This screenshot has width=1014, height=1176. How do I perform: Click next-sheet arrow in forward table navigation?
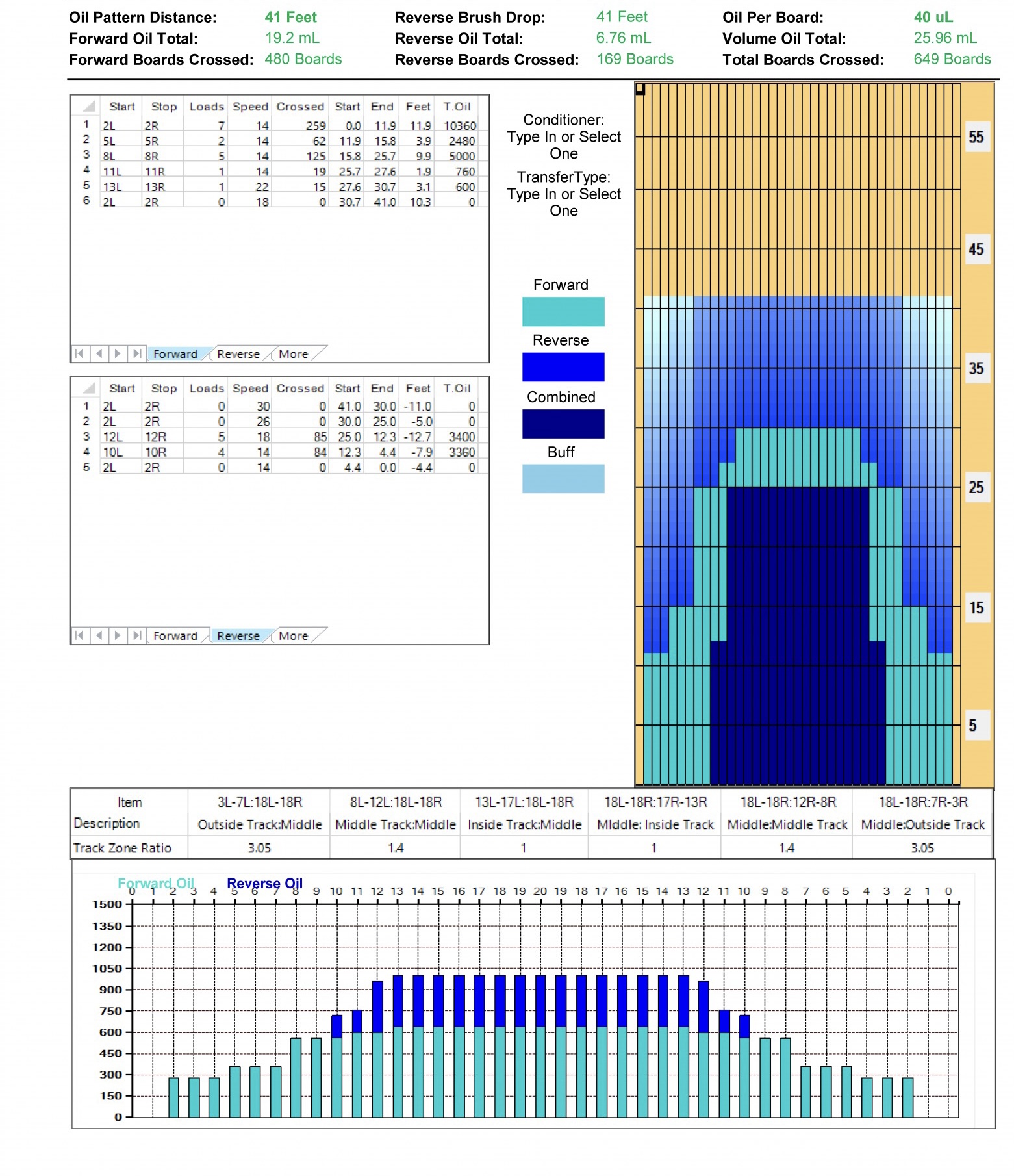click(118, 353)
